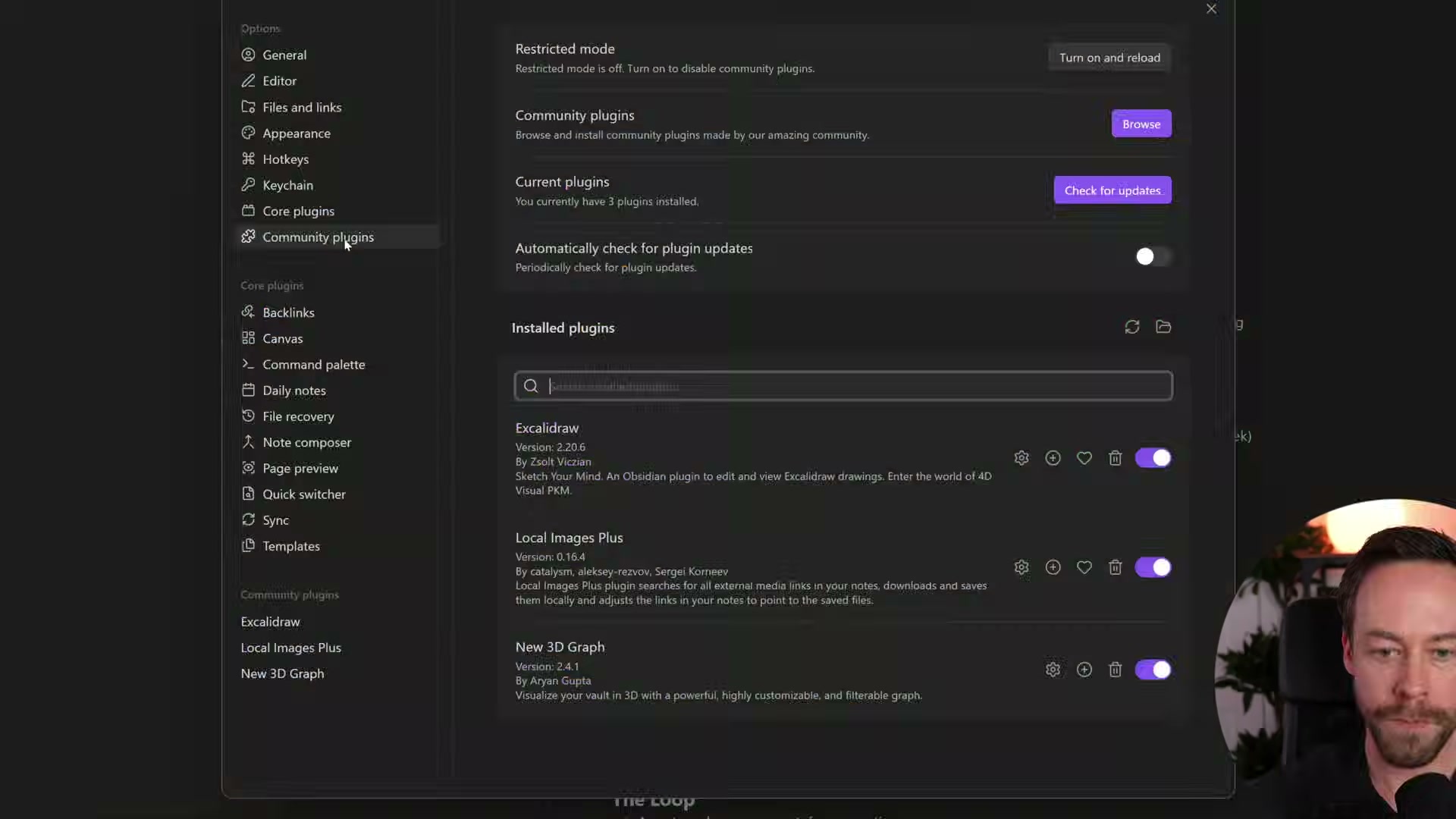Close the settings dialog
Viewport: 1456px width, 819px height.
(x=1211, y=9)
